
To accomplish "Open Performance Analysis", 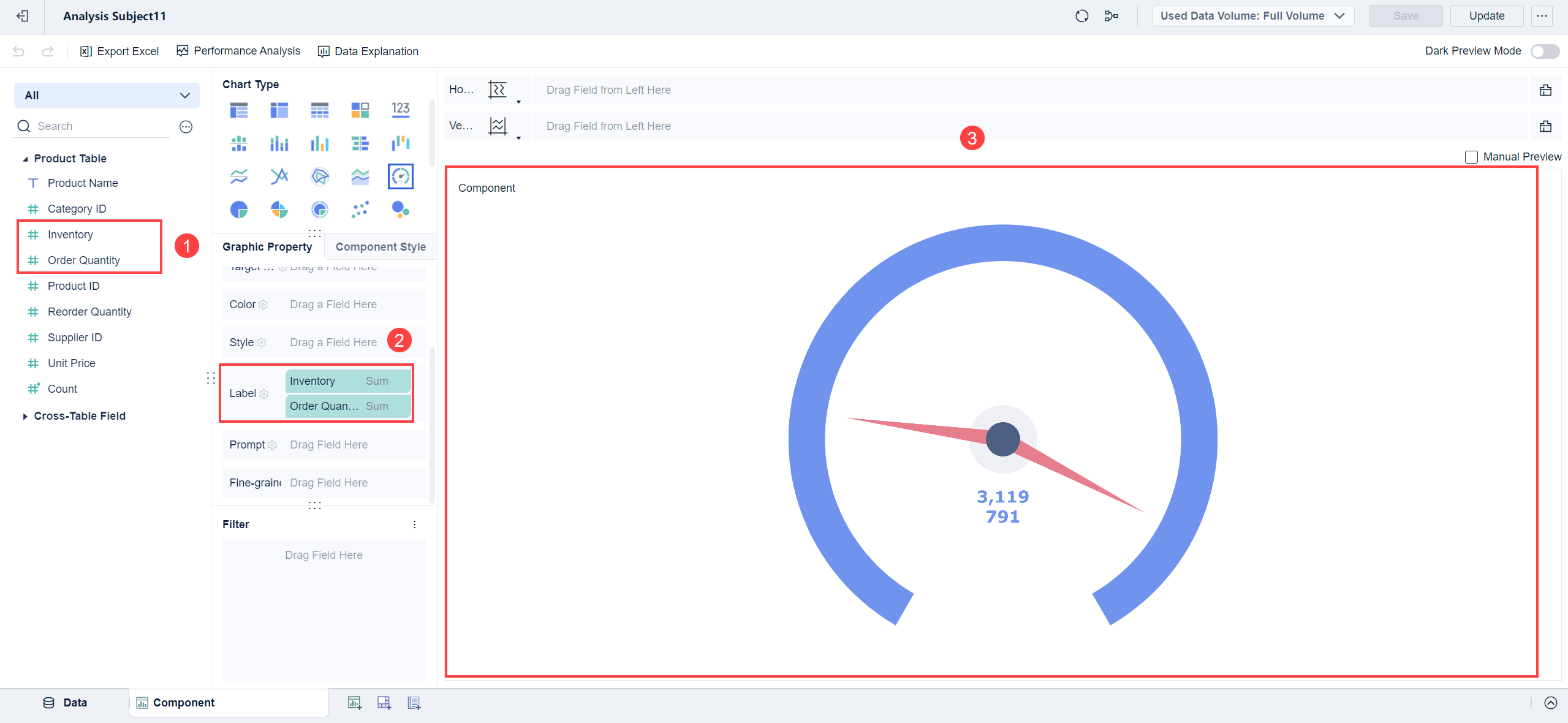I will 238,51.
